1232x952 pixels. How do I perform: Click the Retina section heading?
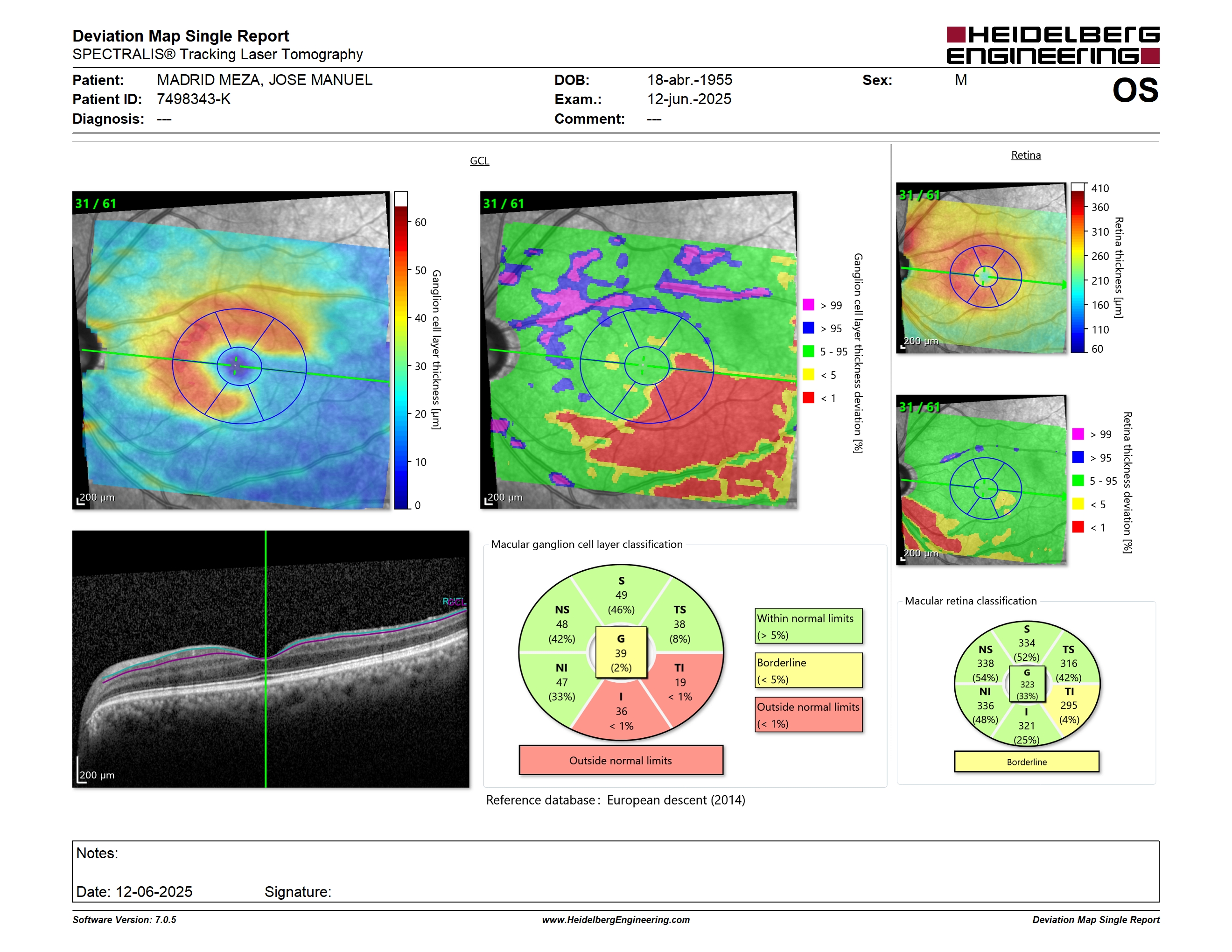click(x=1026, y=155)
